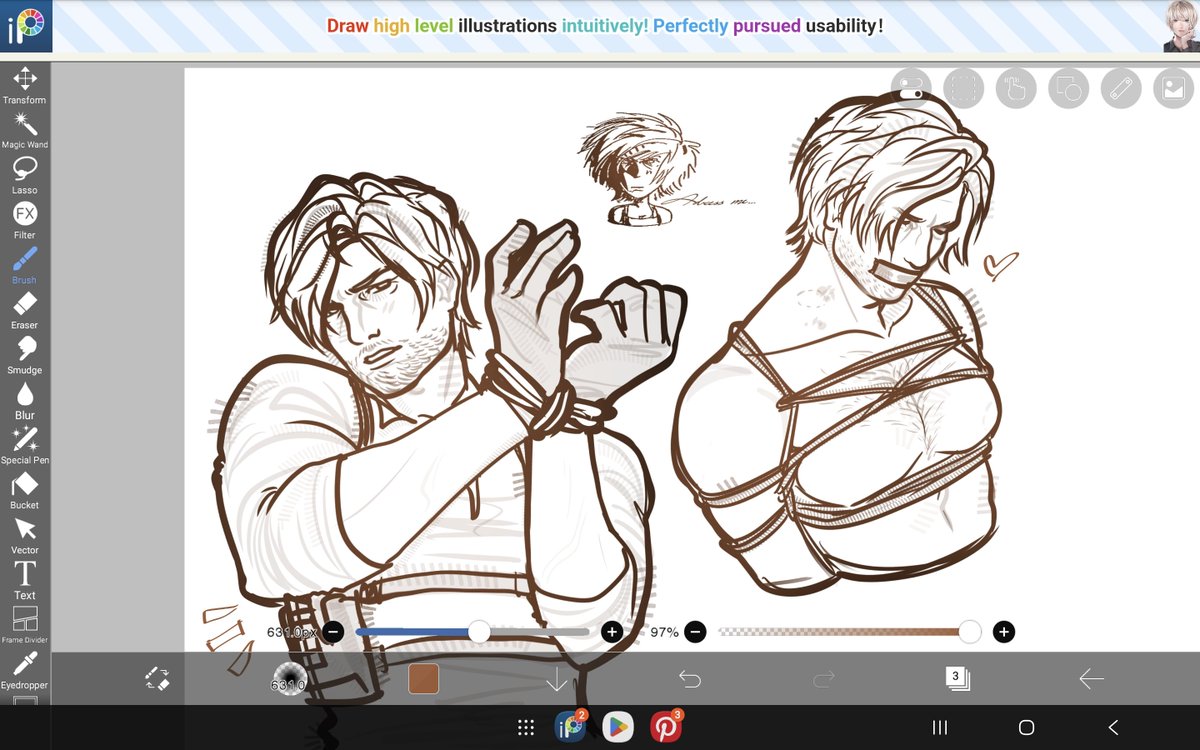Increase opacity with plus button

[1004, 632]
